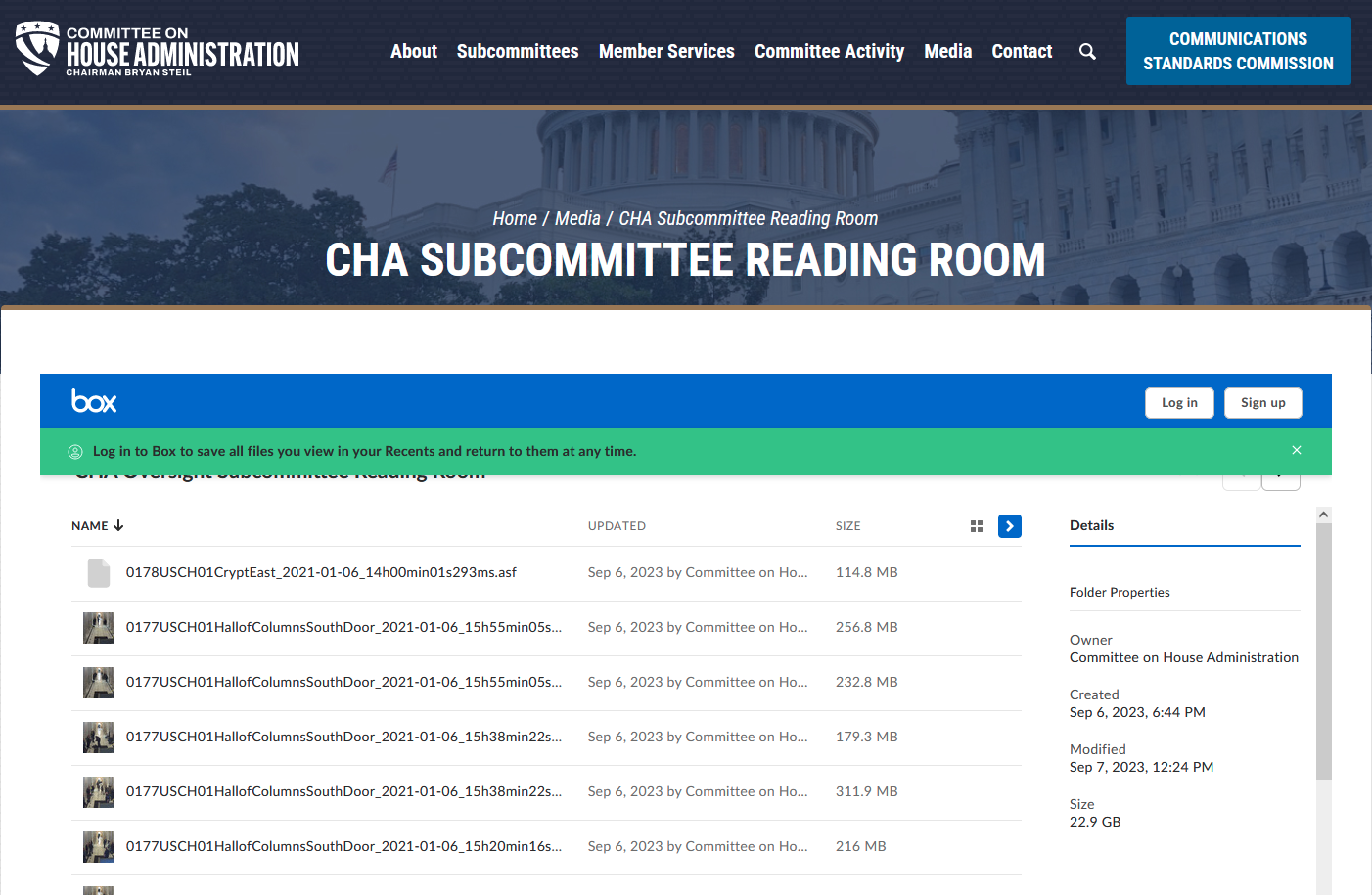Open Committee Activity menu

(x=829, y=51)
